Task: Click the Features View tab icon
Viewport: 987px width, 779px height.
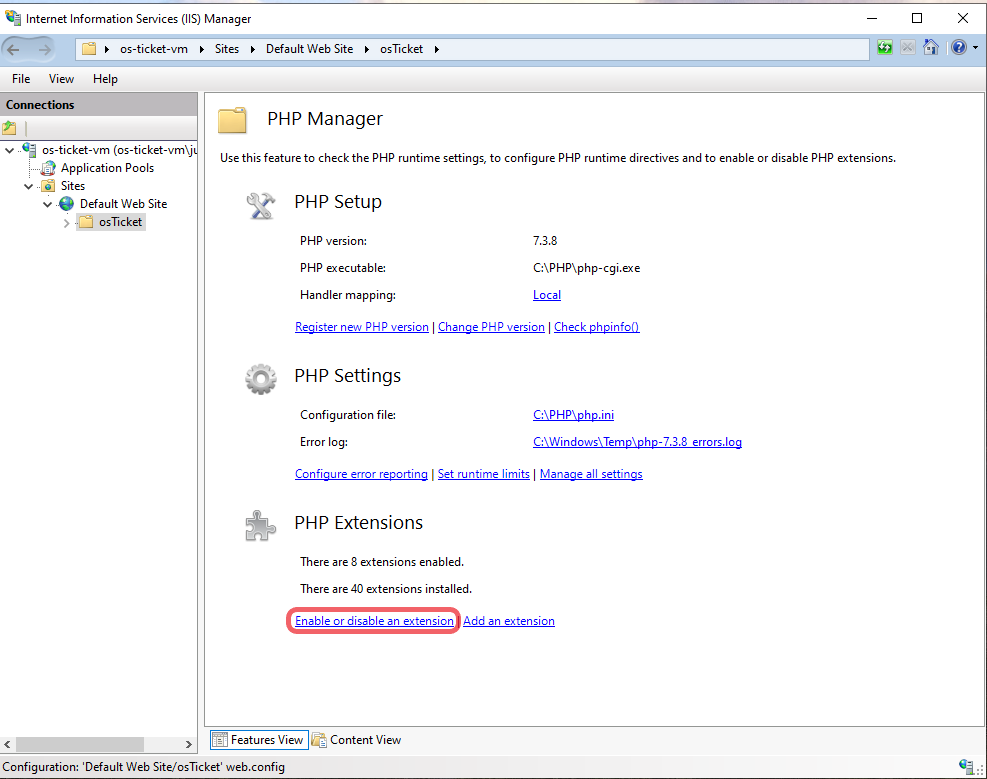Action: pyautogui.click(x=219, y=740)
